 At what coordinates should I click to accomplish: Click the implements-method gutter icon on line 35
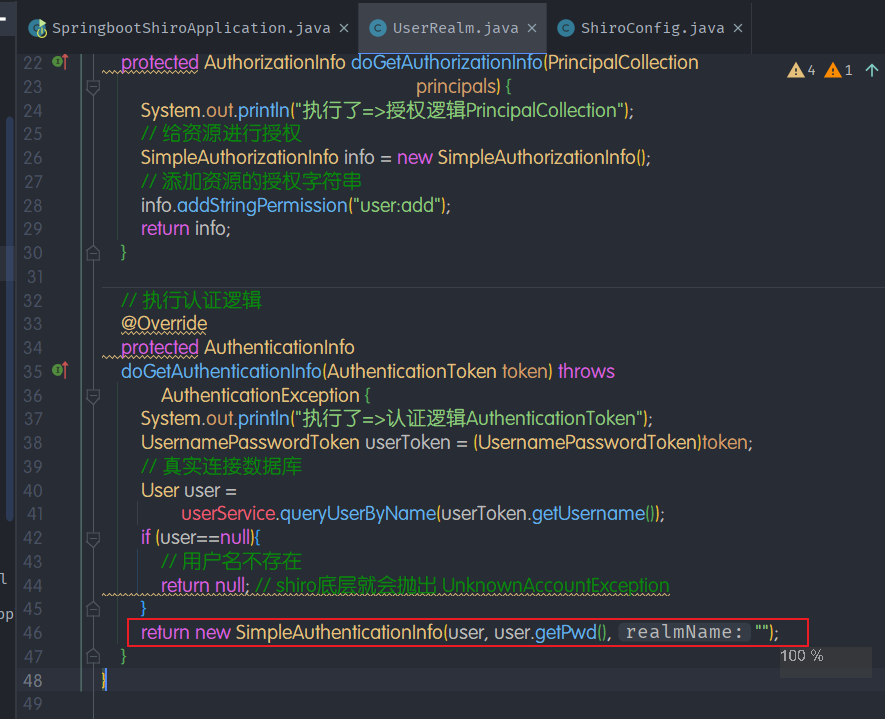tap(59, 371)
